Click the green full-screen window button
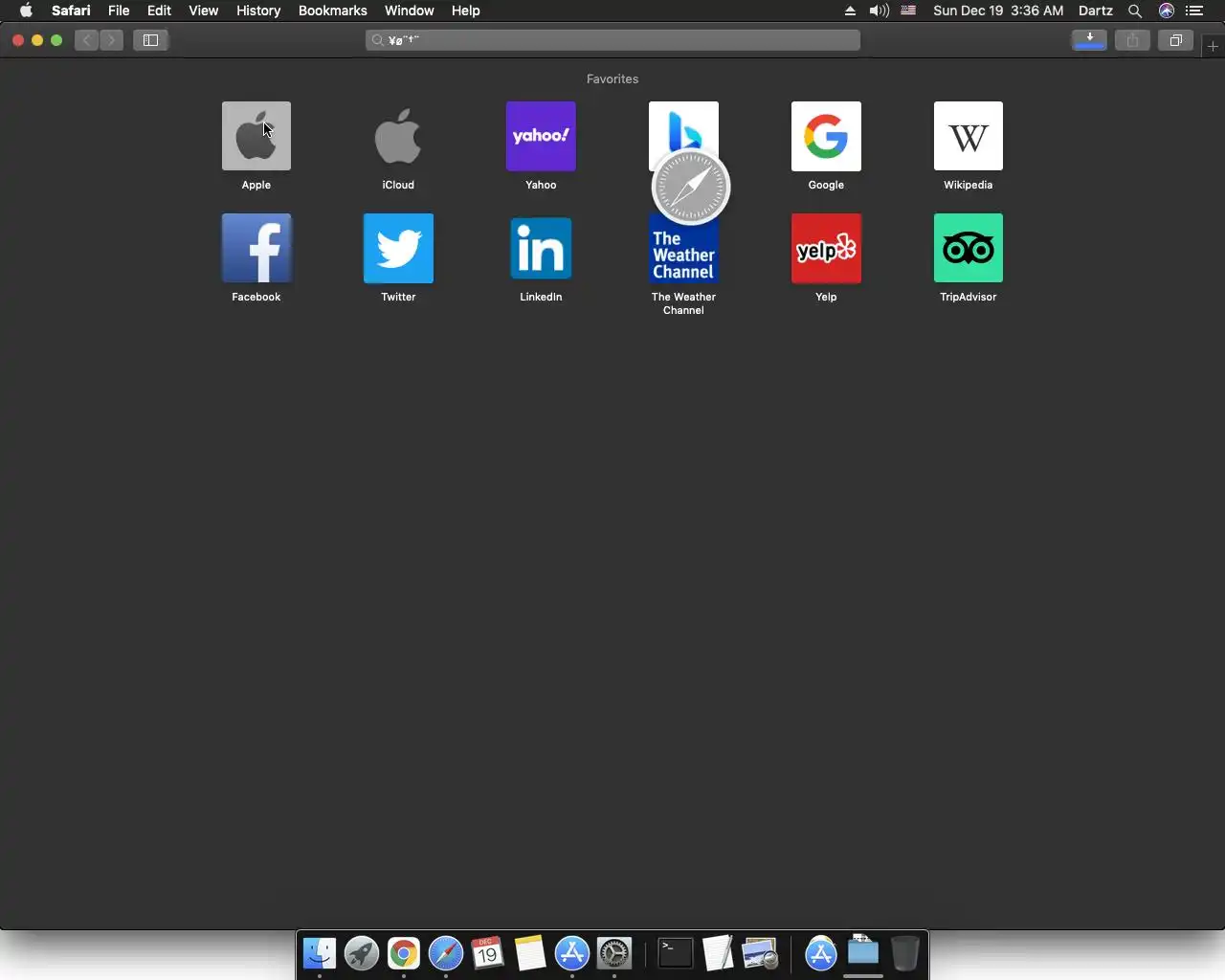 click(x=56, y=40)
